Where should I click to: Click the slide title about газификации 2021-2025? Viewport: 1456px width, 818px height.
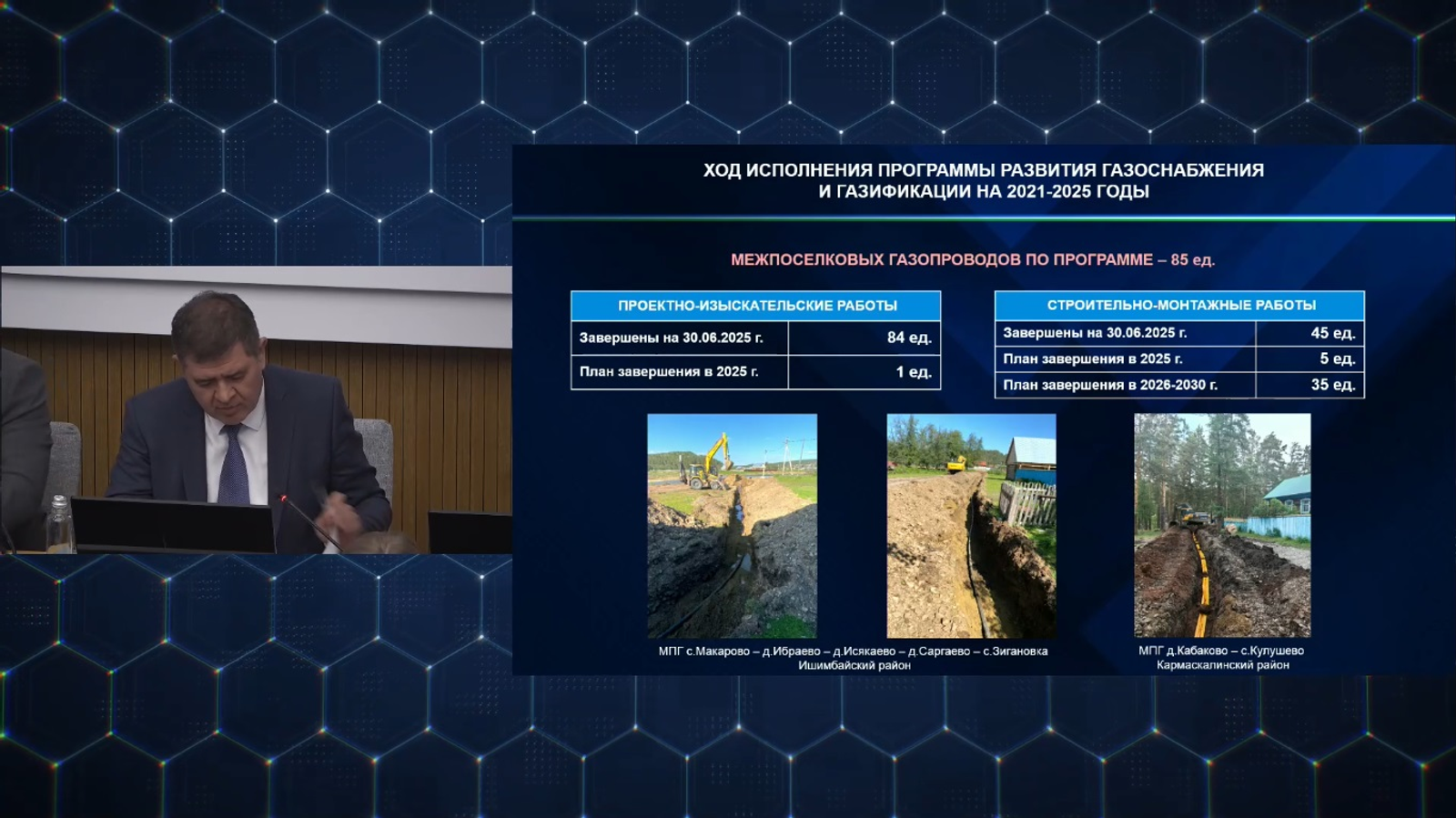[983, 180]
